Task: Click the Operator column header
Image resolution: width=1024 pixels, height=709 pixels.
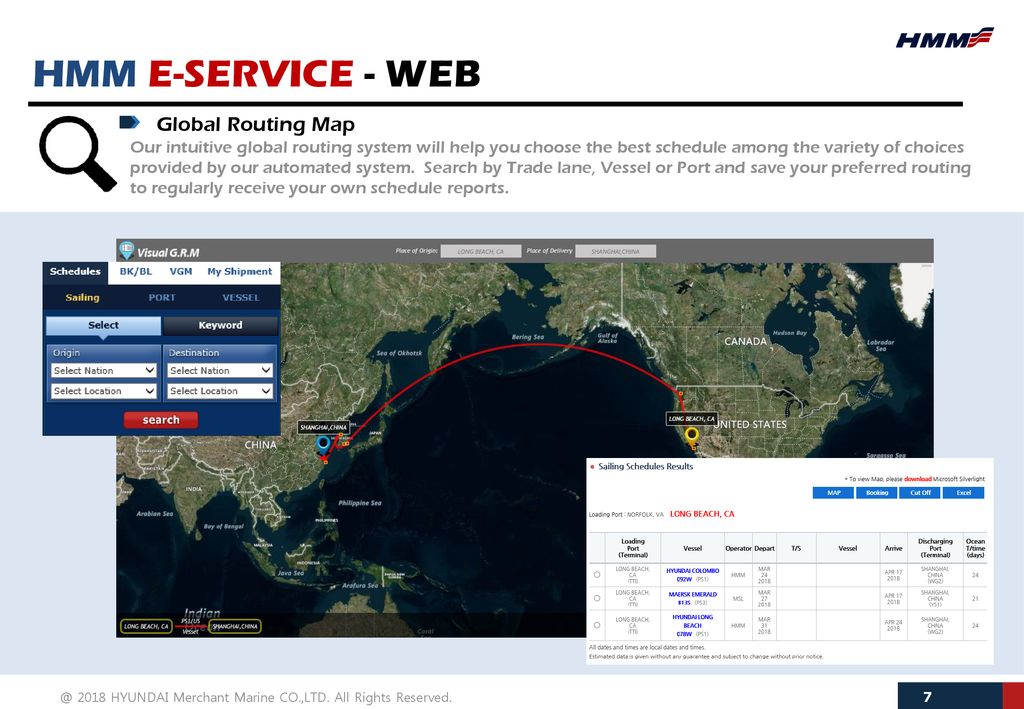Action: point(738,548)
